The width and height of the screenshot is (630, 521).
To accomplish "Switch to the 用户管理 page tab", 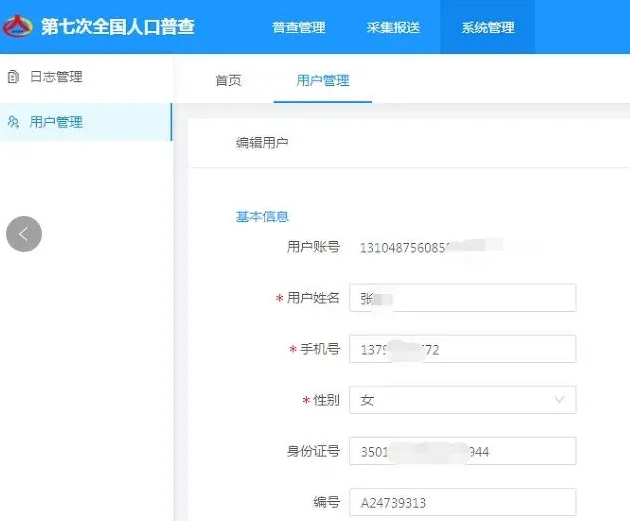I will (322, 80).
